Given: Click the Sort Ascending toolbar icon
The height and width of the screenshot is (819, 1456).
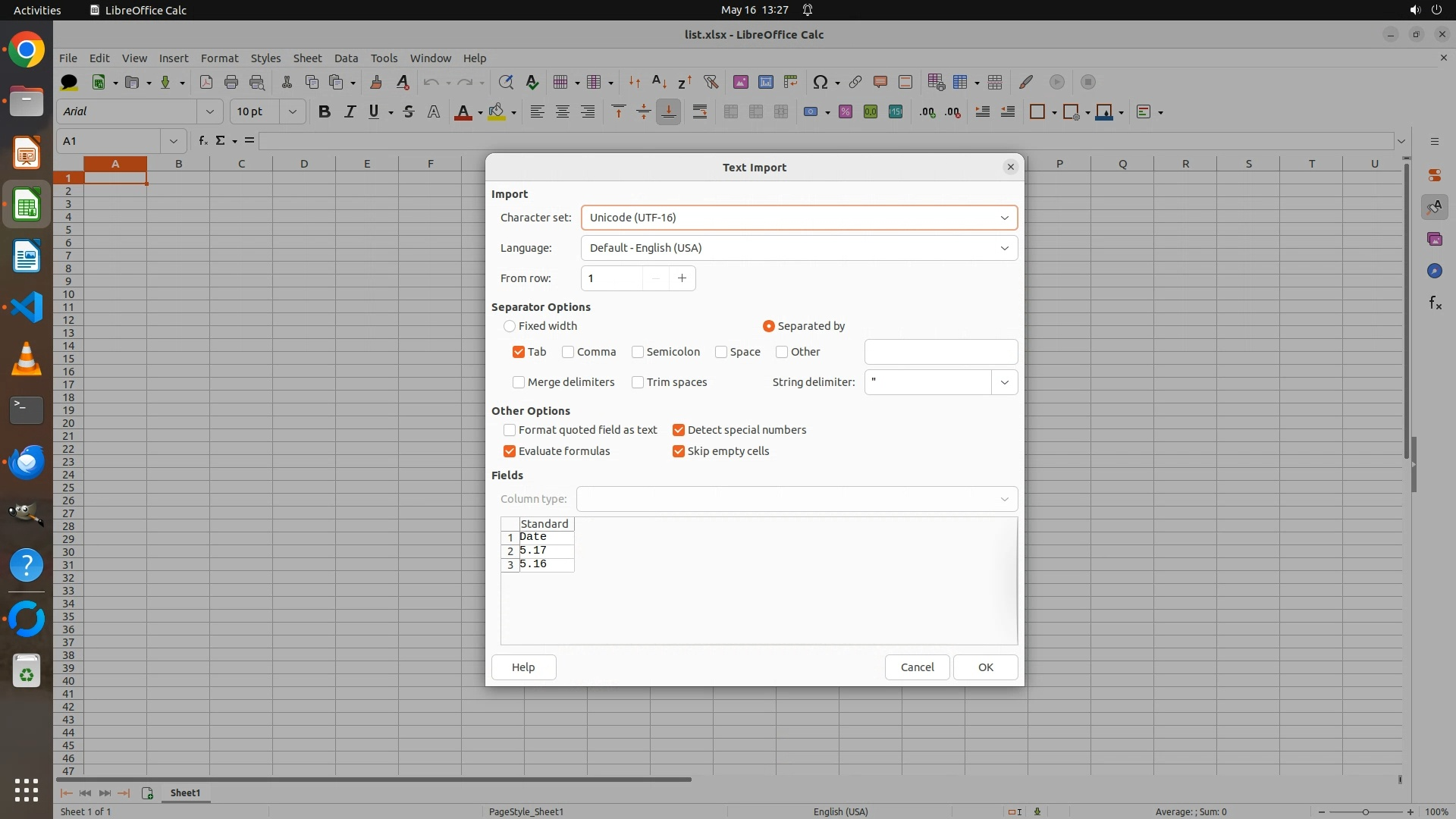Looking at the screenshot, I should [659, 82].
